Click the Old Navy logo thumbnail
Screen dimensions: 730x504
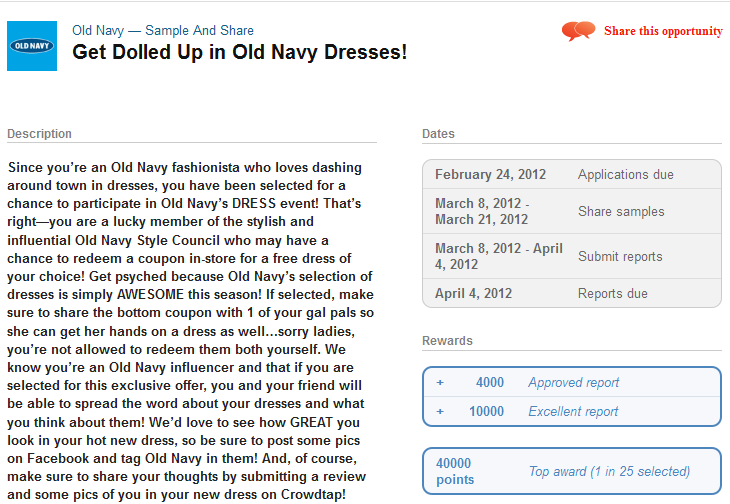coord(32,46)
